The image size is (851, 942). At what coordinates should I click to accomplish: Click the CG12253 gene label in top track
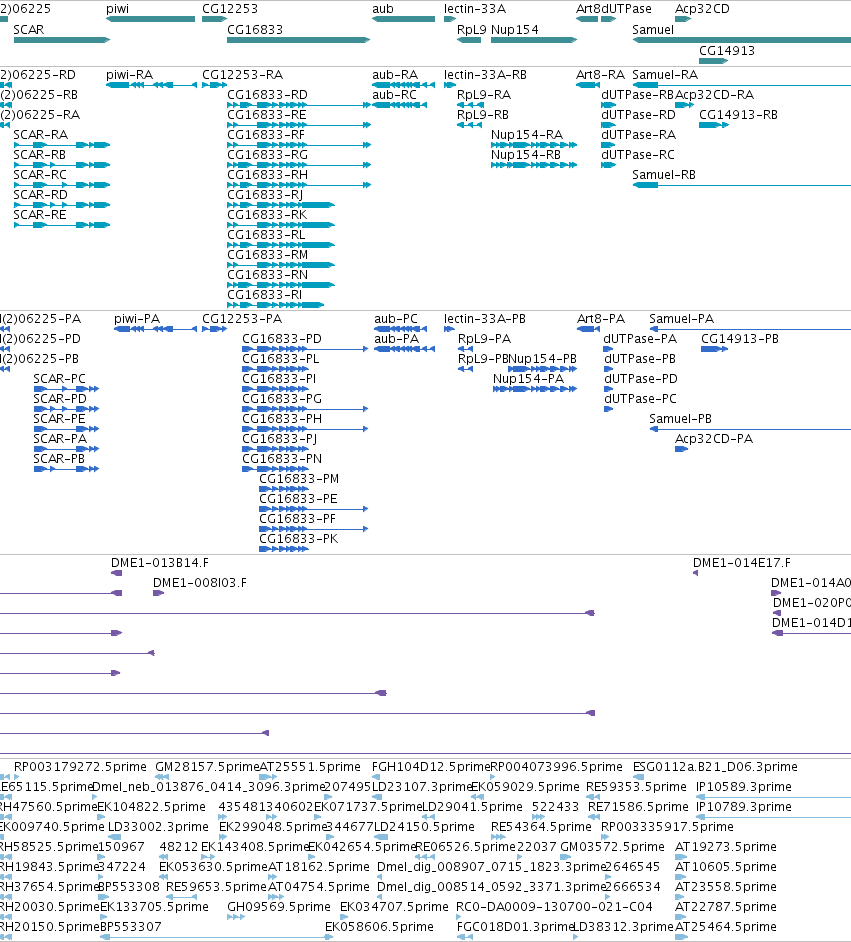pos(230,9)
